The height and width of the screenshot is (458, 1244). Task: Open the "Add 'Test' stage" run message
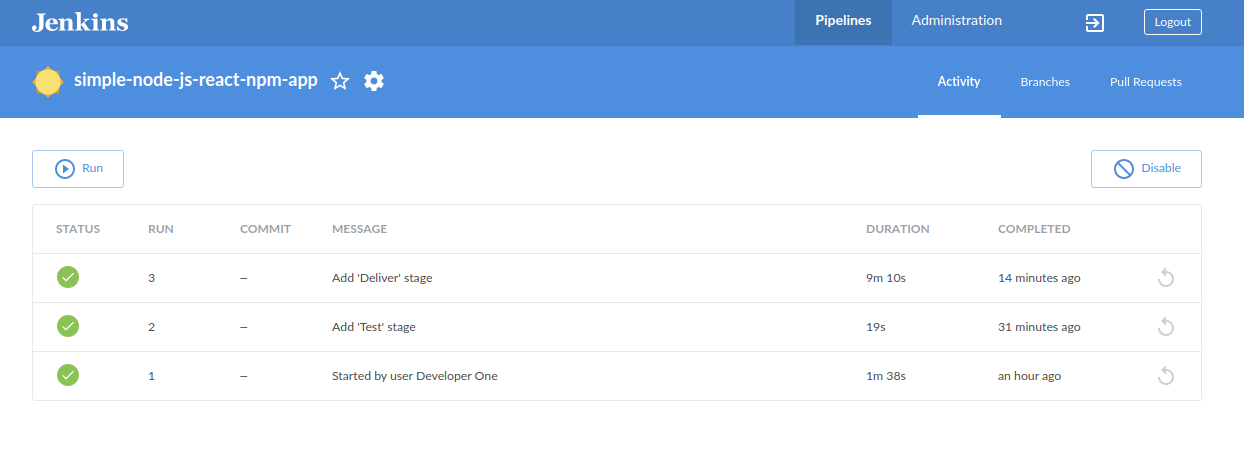[374, 327]
